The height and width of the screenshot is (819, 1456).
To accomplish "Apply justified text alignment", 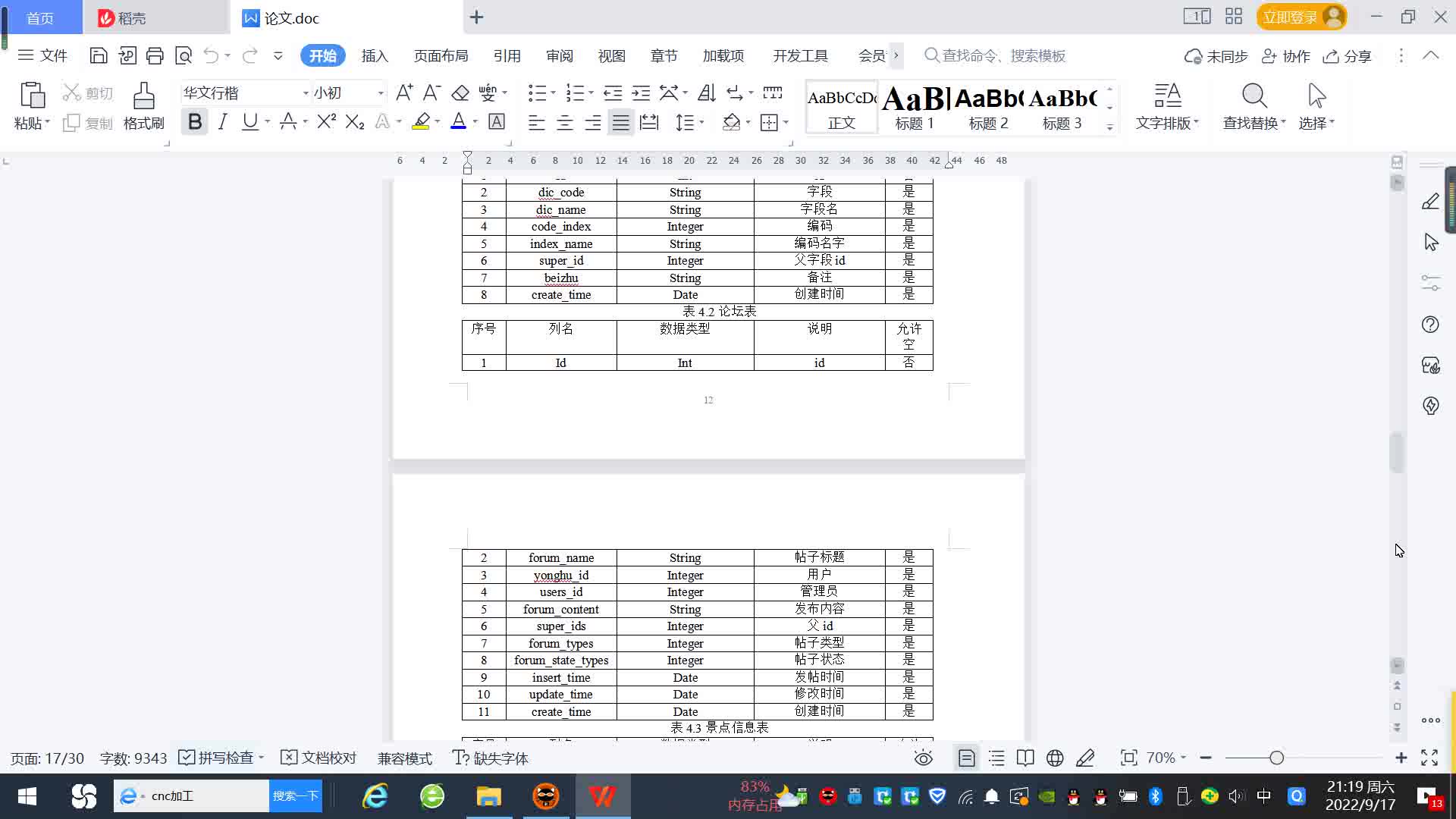I will point(621,122).
